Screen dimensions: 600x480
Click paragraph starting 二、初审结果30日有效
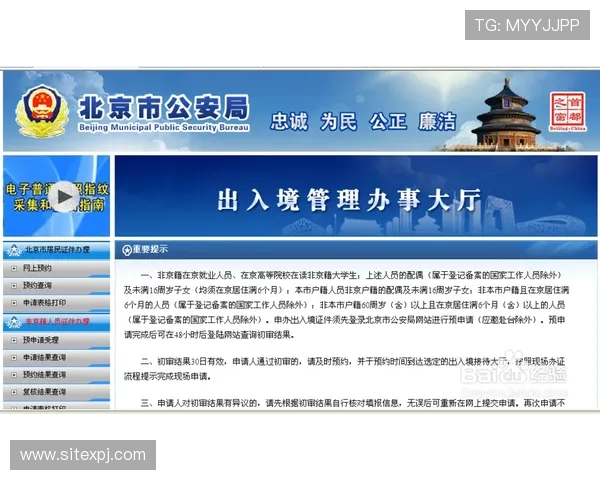pyautogui.click(x=344, y=369)
